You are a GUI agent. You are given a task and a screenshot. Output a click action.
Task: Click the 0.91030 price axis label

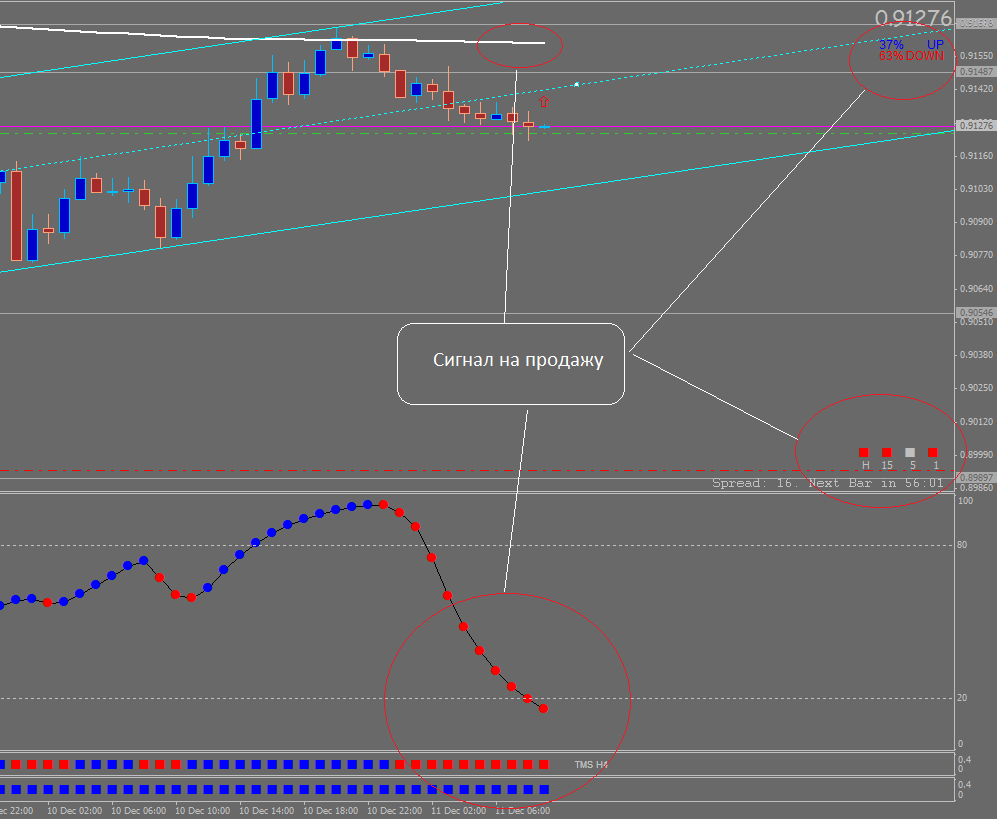[975, 189]
